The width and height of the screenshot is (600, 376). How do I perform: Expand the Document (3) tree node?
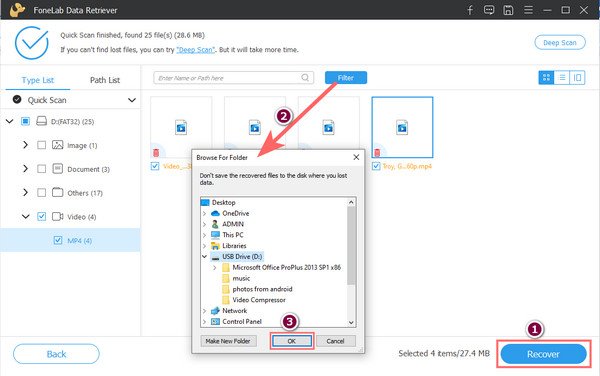coord(25,169)
